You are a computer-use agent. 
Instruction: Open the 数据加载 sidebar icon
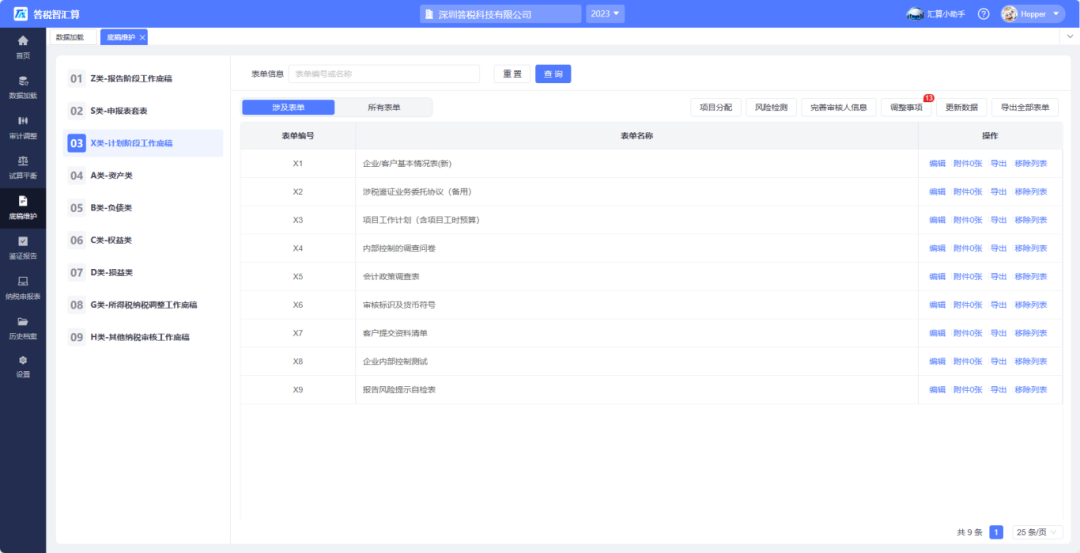(23, 81)
